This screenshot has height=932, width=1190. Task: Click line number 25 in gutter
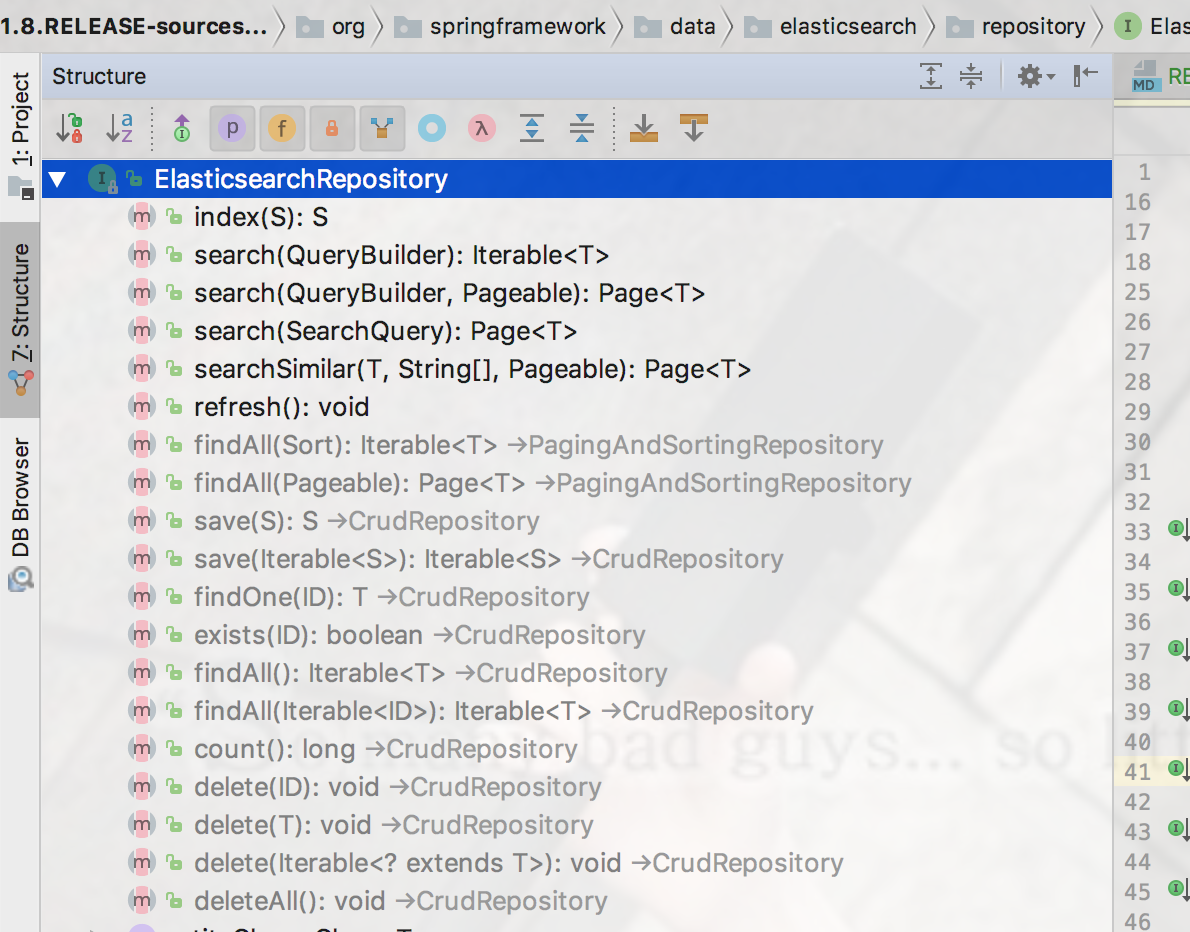[x=1137, y=292]
